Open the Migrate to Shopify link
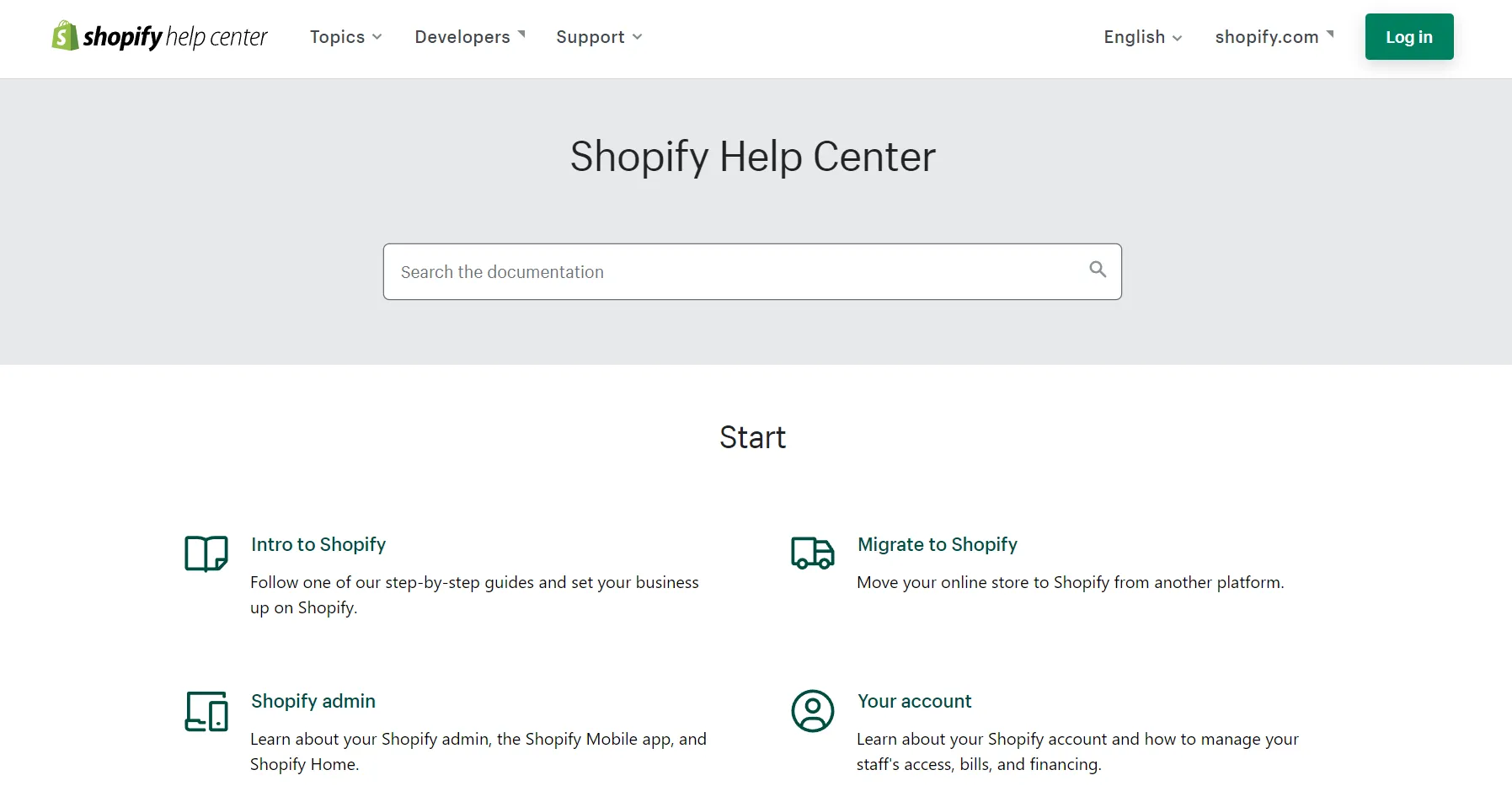Screen dimensions: 1512x786 click(938, 544)
